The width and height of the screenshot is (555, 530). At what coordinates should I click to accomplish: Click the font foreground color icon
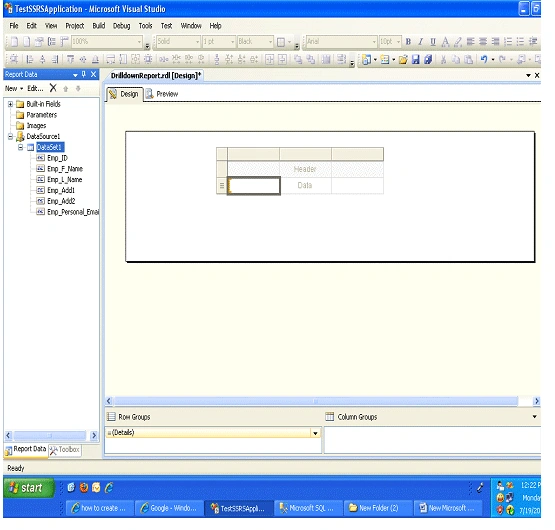445,42
